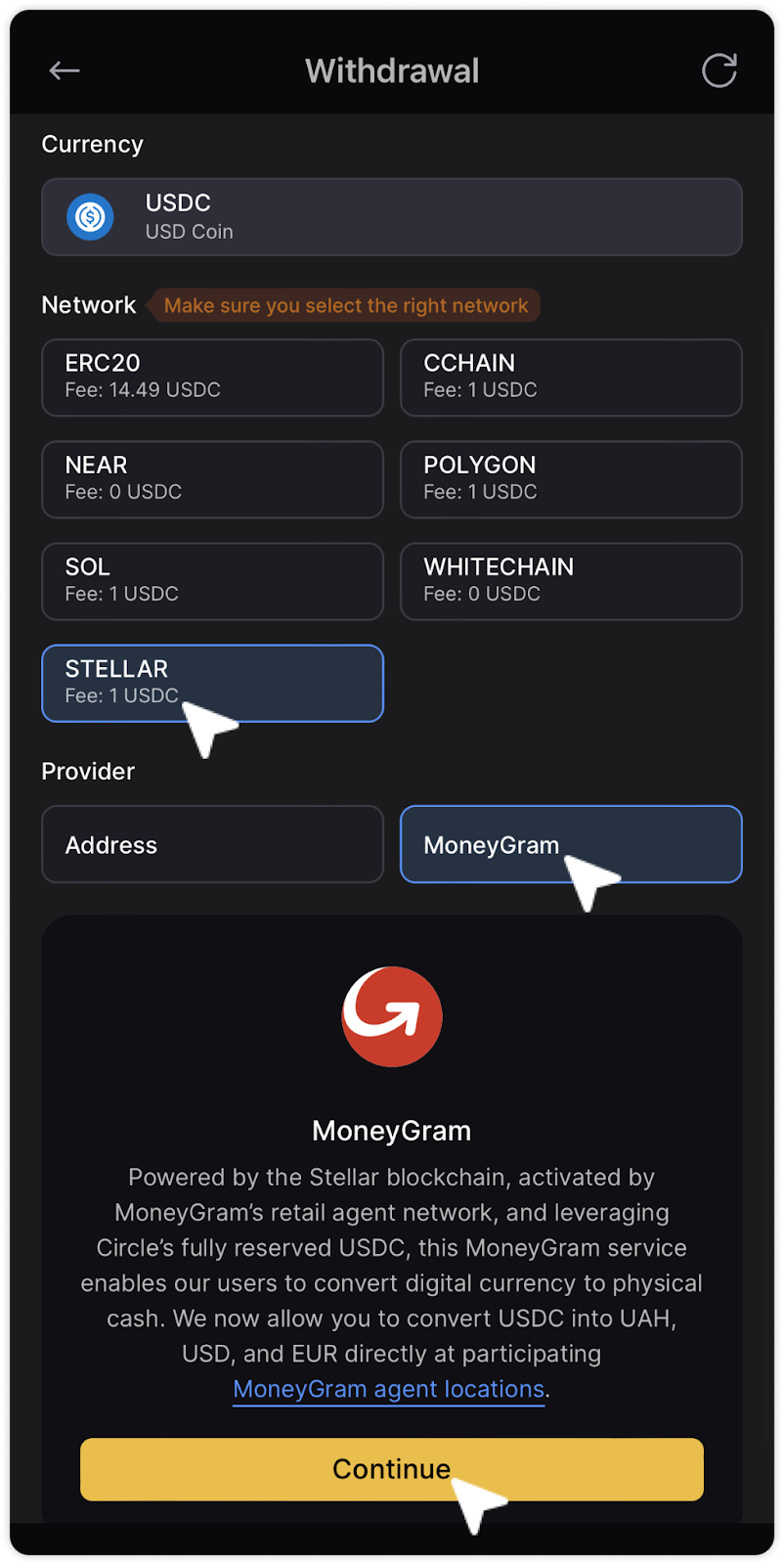Pick the WHITECHAIN network
The height and width of the screenshot is (1565, 784).
tap(571, 581)
